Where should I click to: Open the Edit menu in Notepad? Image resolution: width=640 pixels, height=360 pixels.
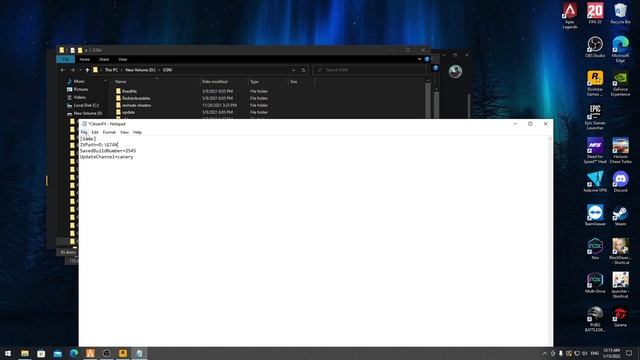click(x=95, y=132)
